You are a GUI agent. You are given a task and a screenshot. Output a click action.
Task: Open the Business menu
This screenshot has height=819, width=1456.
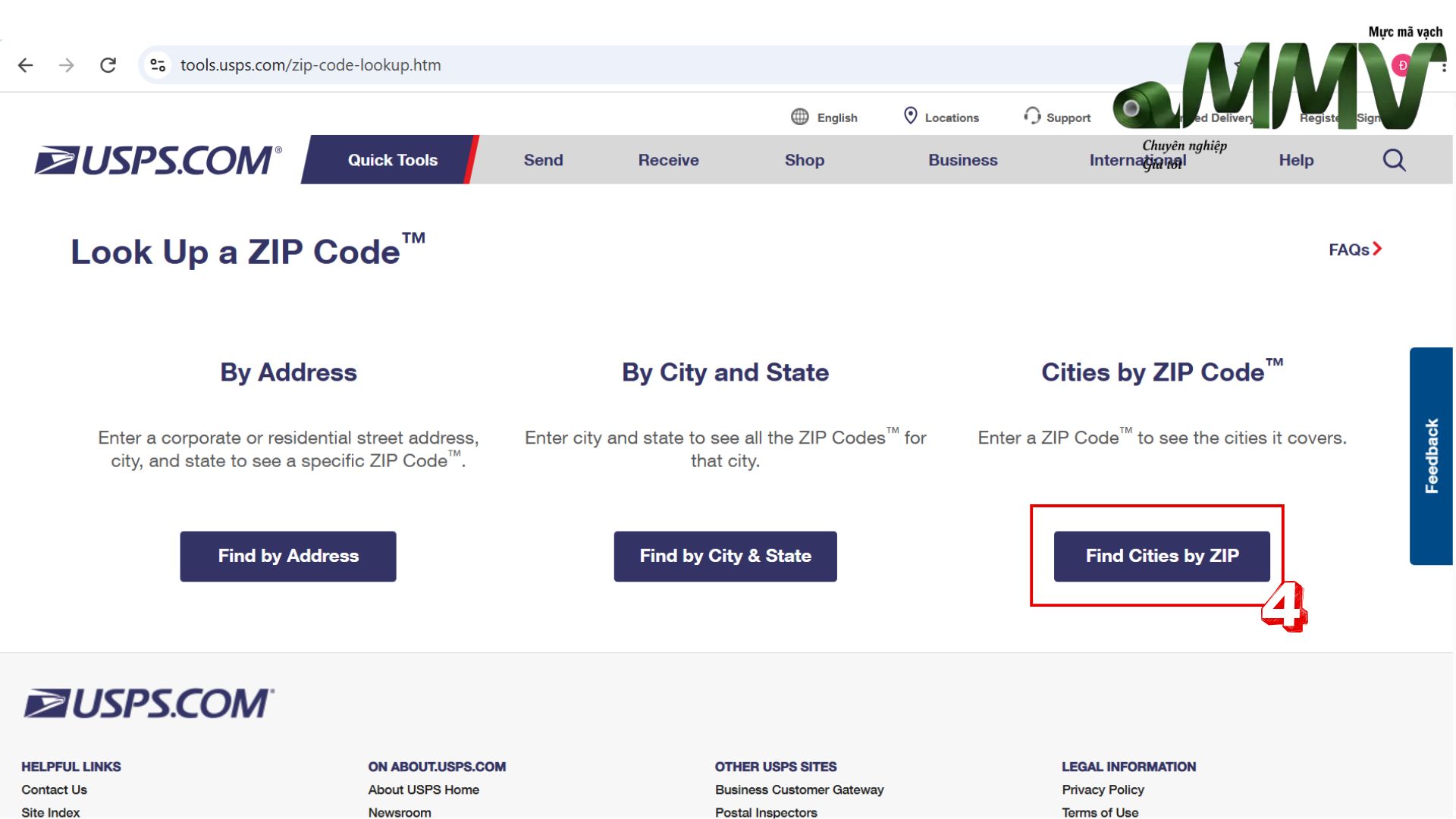(x=962, y=160)
